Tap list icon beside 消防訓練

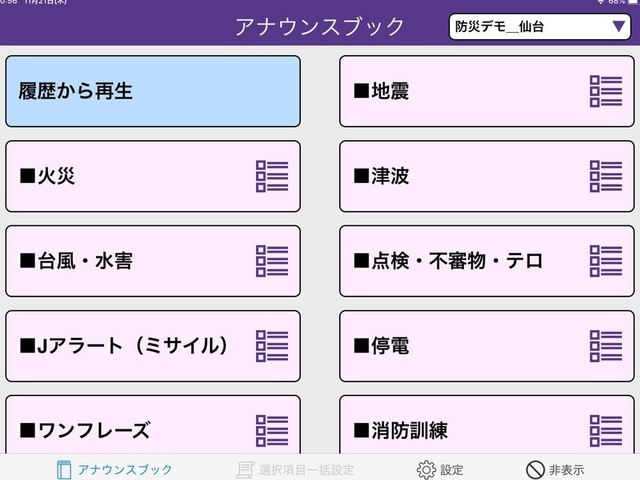606,431
